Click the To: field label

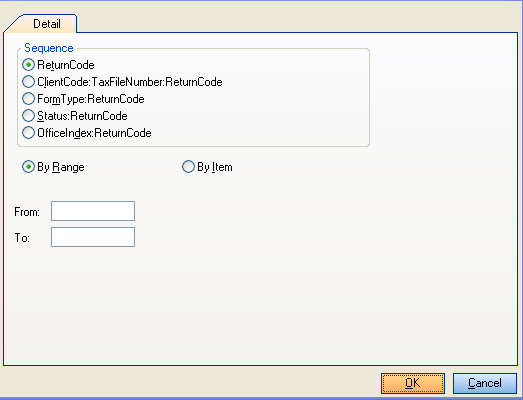[x=22, y=238]
